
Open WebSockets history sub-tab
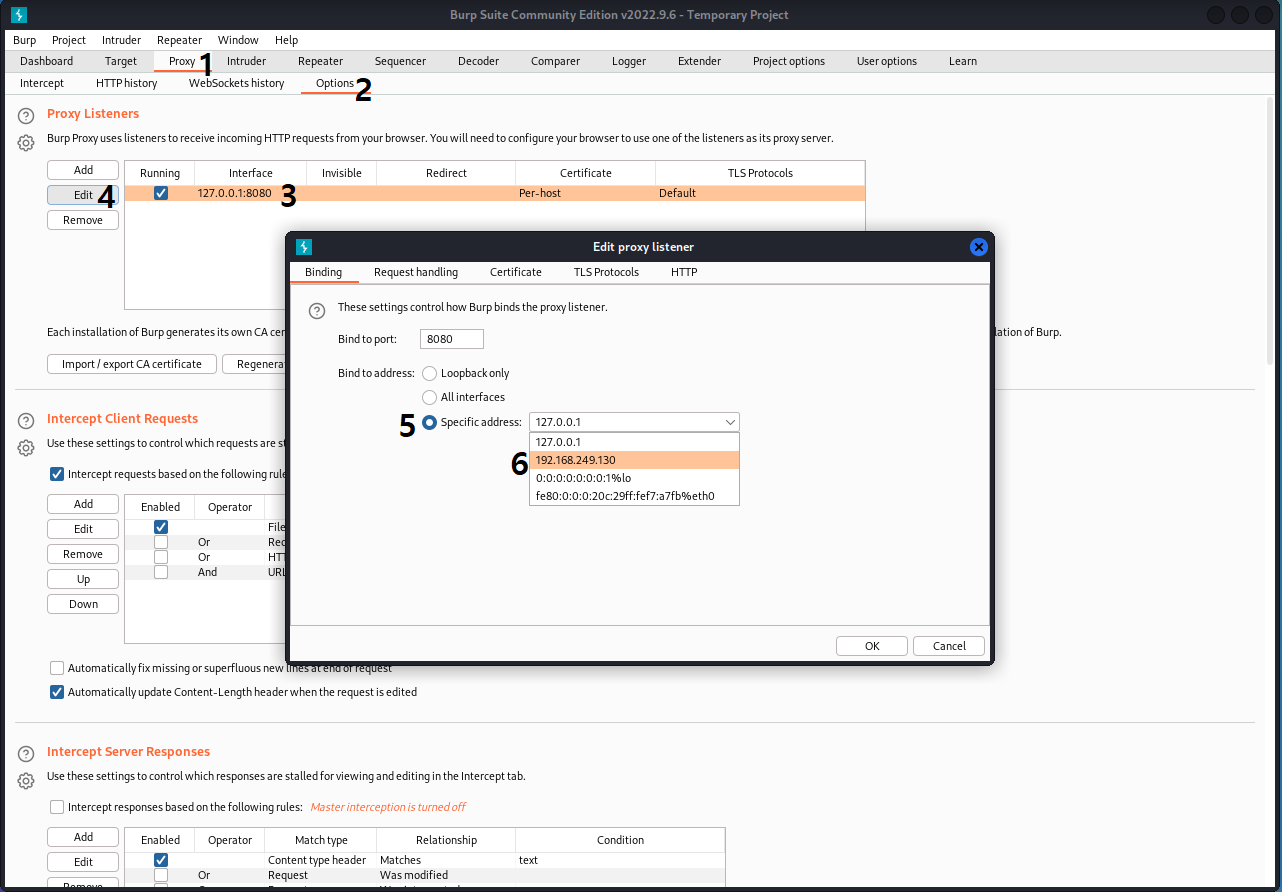point(236,83)
